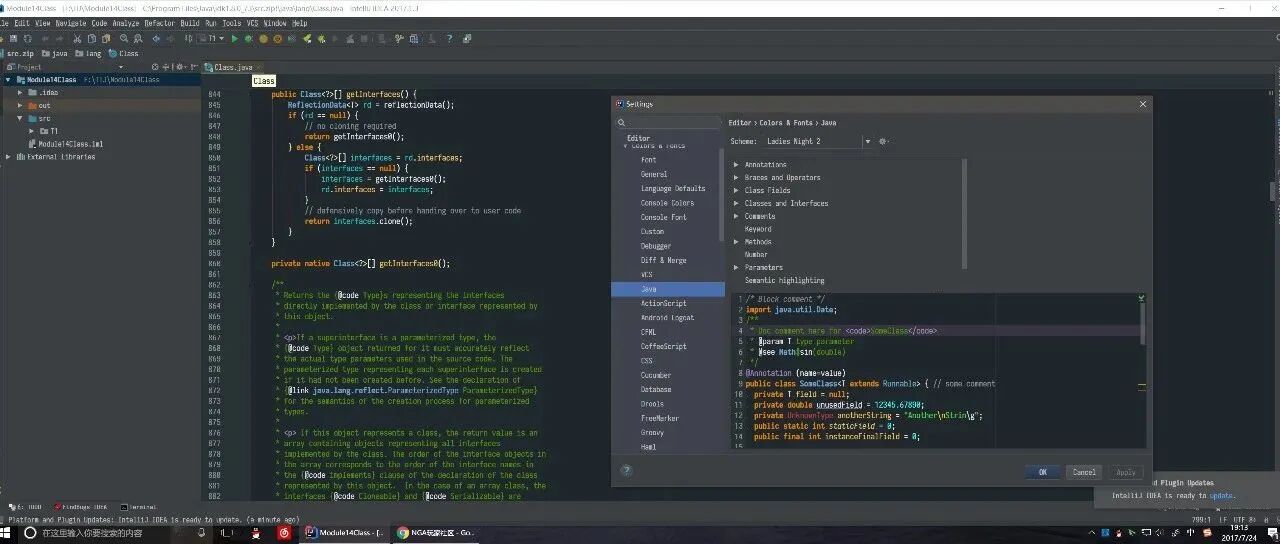The width and height of the screenshot is (1280, 544).
Task: Click the Save All toolbar icon
Action: (13, 38)
